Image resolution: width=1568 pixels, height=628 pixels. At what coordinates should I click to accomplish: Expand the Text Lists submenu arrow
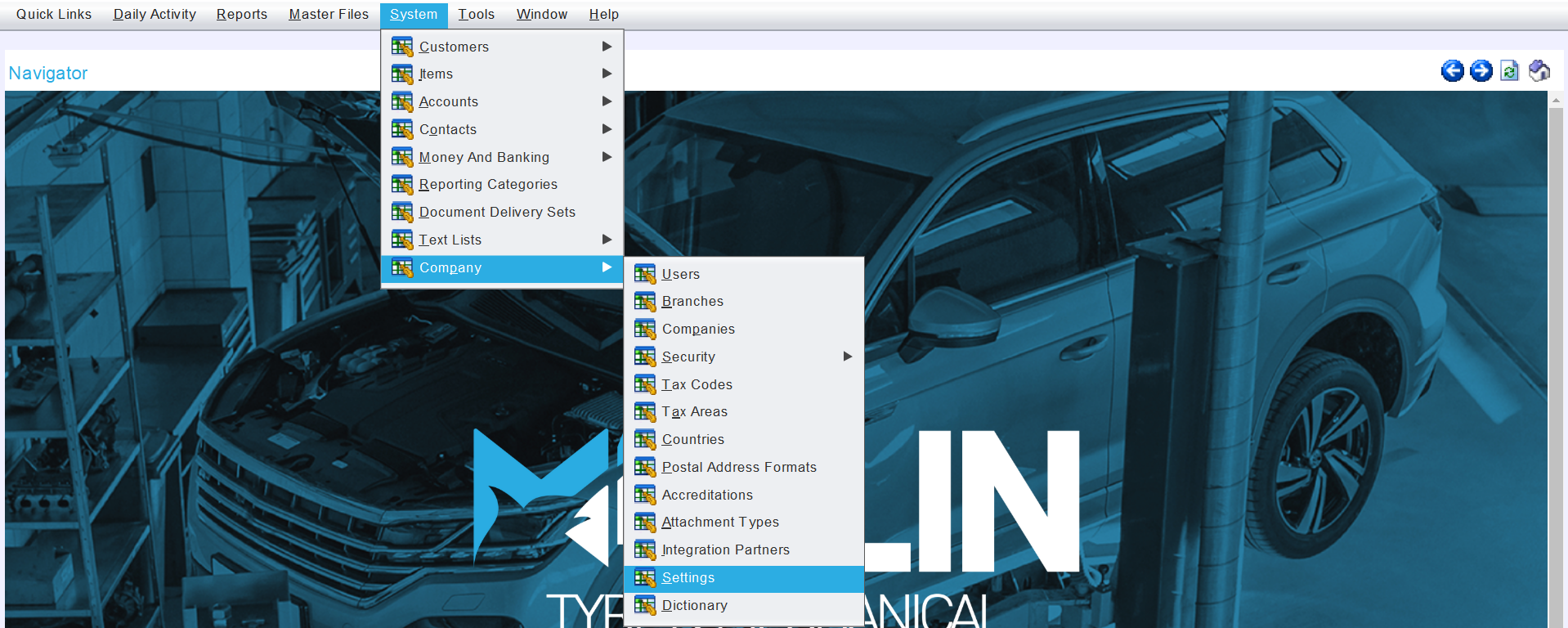tap(607, 240)
